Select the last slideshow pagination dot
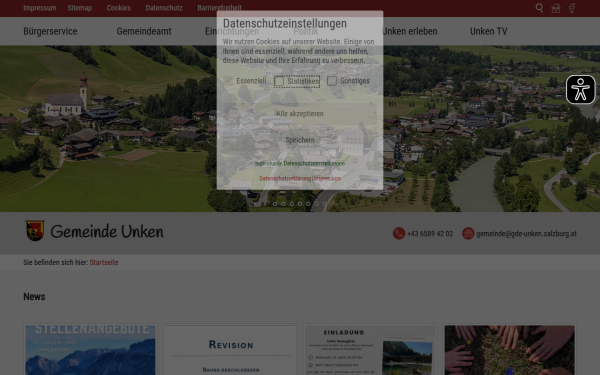600x375 pixels. click(325, 204)
